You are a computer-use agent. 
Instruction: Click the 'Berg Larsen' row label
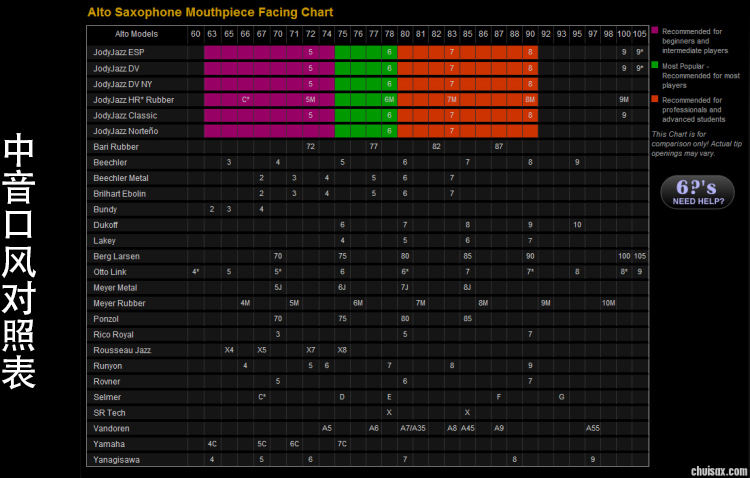coord(116,256)
